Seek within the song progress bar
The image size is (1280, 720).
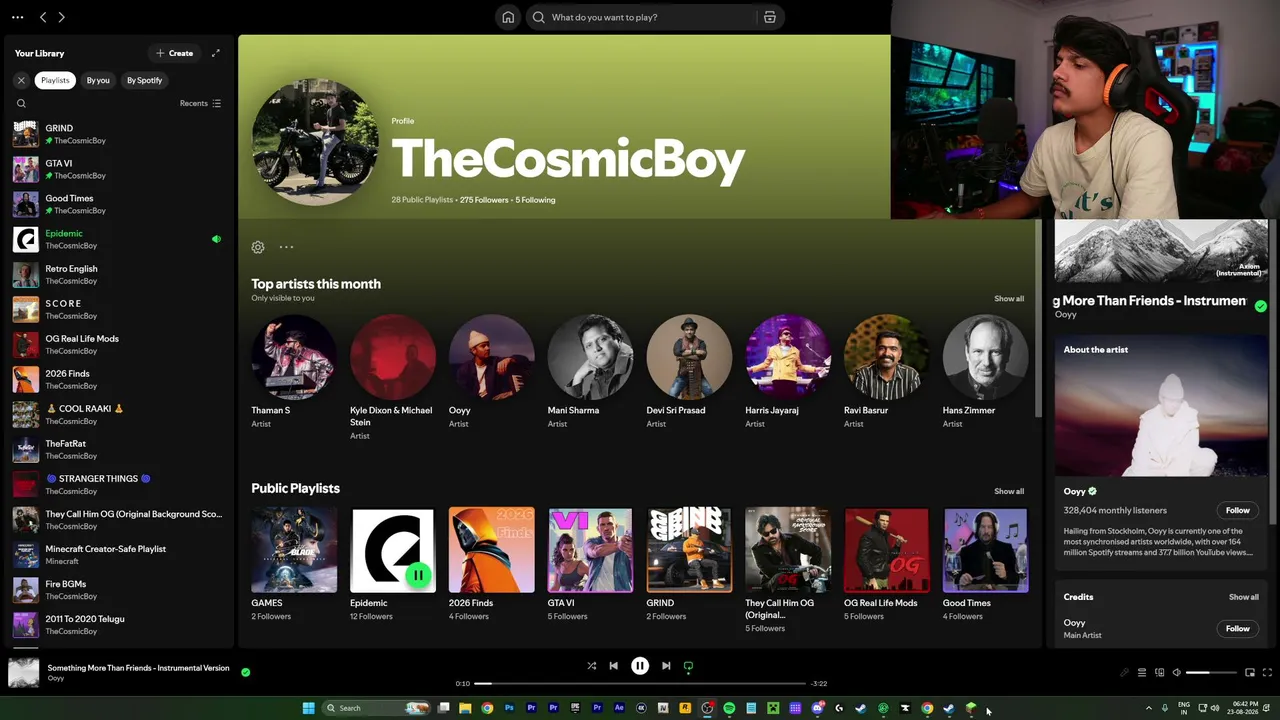pyautogui.click(x=640, y=683)
